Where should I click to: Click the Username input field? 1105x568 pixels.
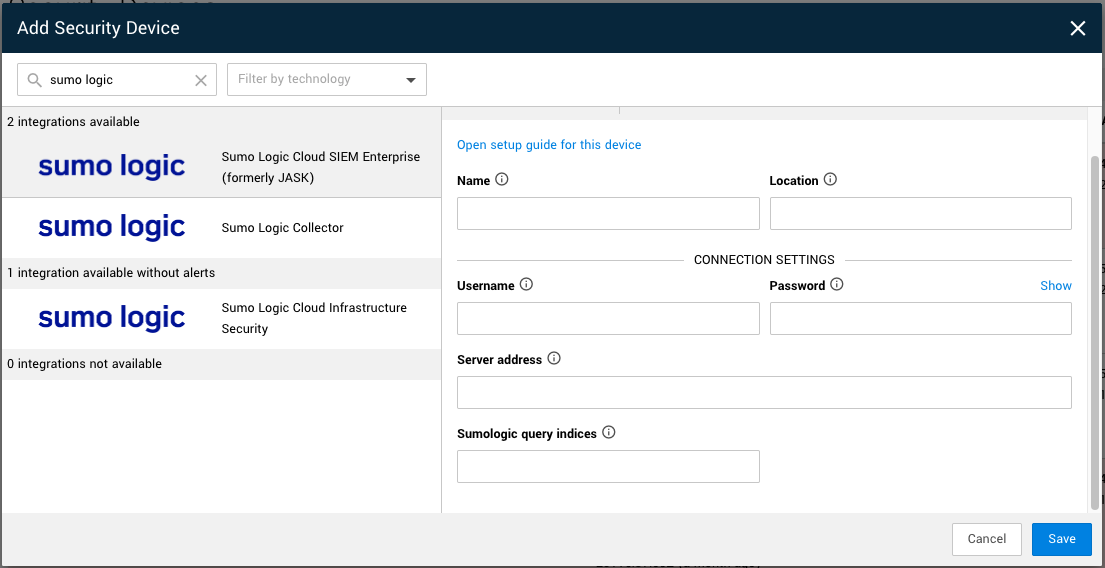pos(608,319)
